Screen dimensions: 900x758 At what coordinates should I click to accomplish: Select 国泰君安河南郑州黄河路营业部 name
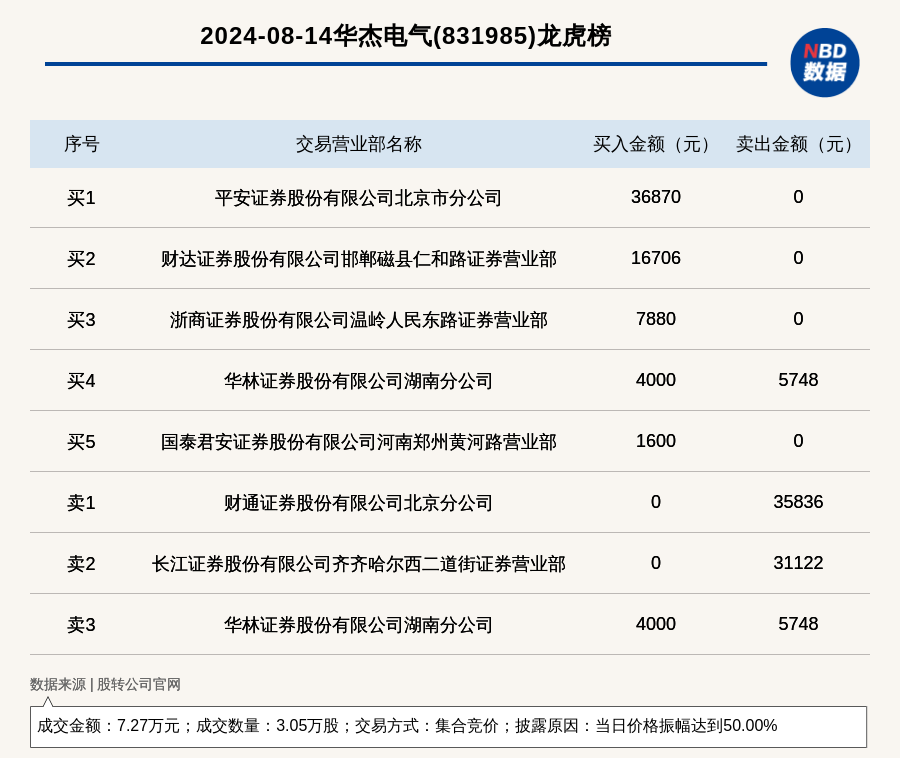[x=358, y=442]
